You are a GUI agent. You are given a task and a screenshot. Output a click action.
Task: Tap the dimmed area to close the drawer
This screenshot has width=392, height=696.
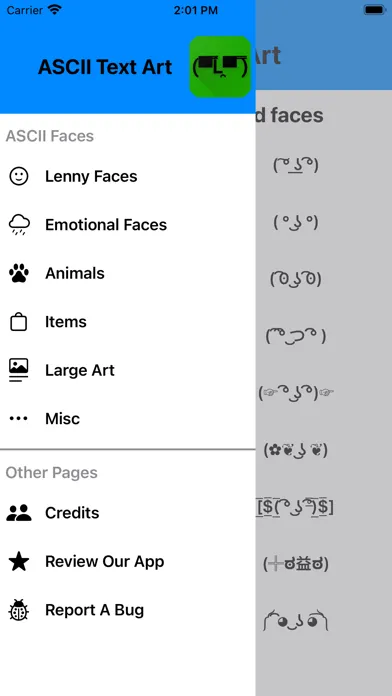click(324, 399)
